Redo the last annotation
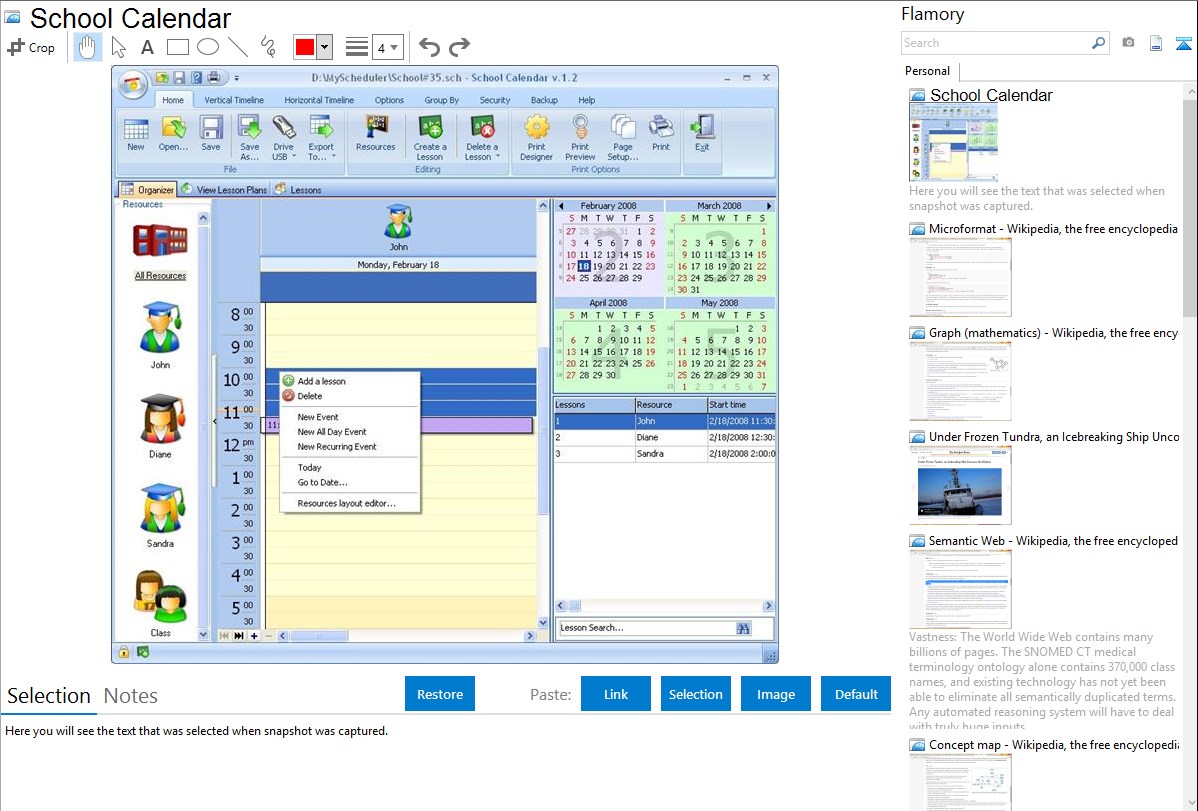Image resolution: width=1198 pixels, height=811 pixels. tap(459, 47)
